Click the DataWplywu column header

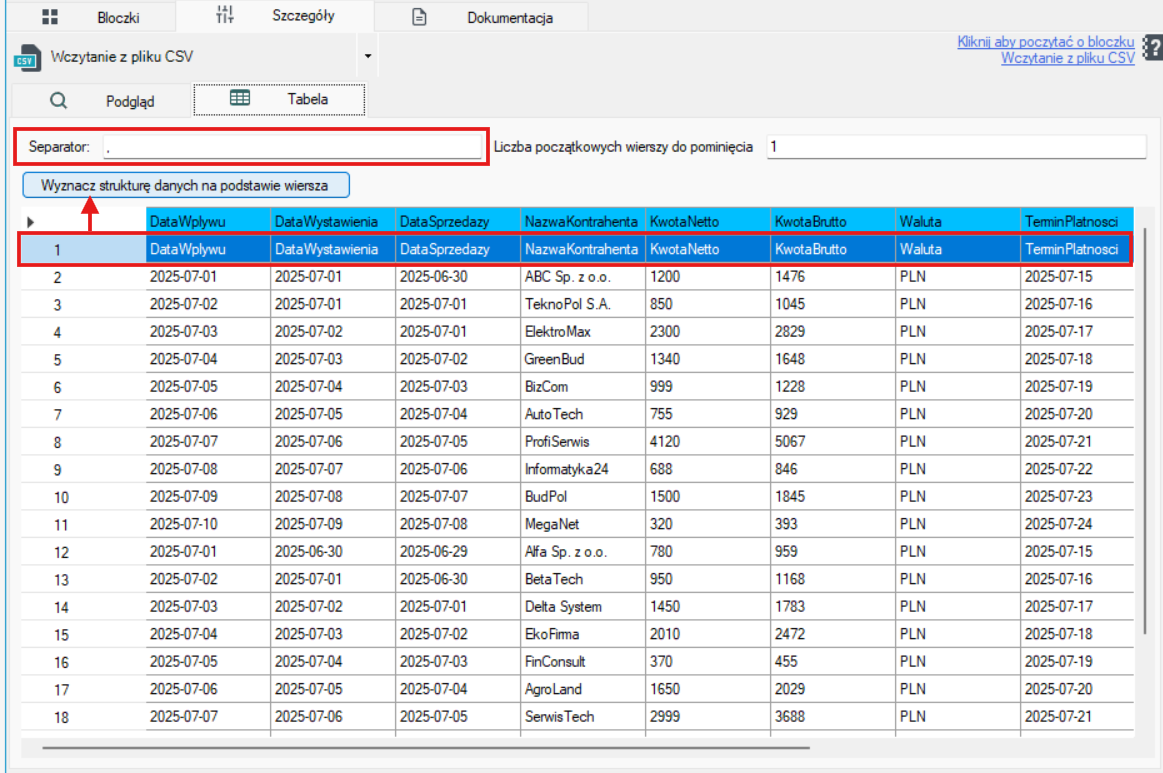pos(208,221)
